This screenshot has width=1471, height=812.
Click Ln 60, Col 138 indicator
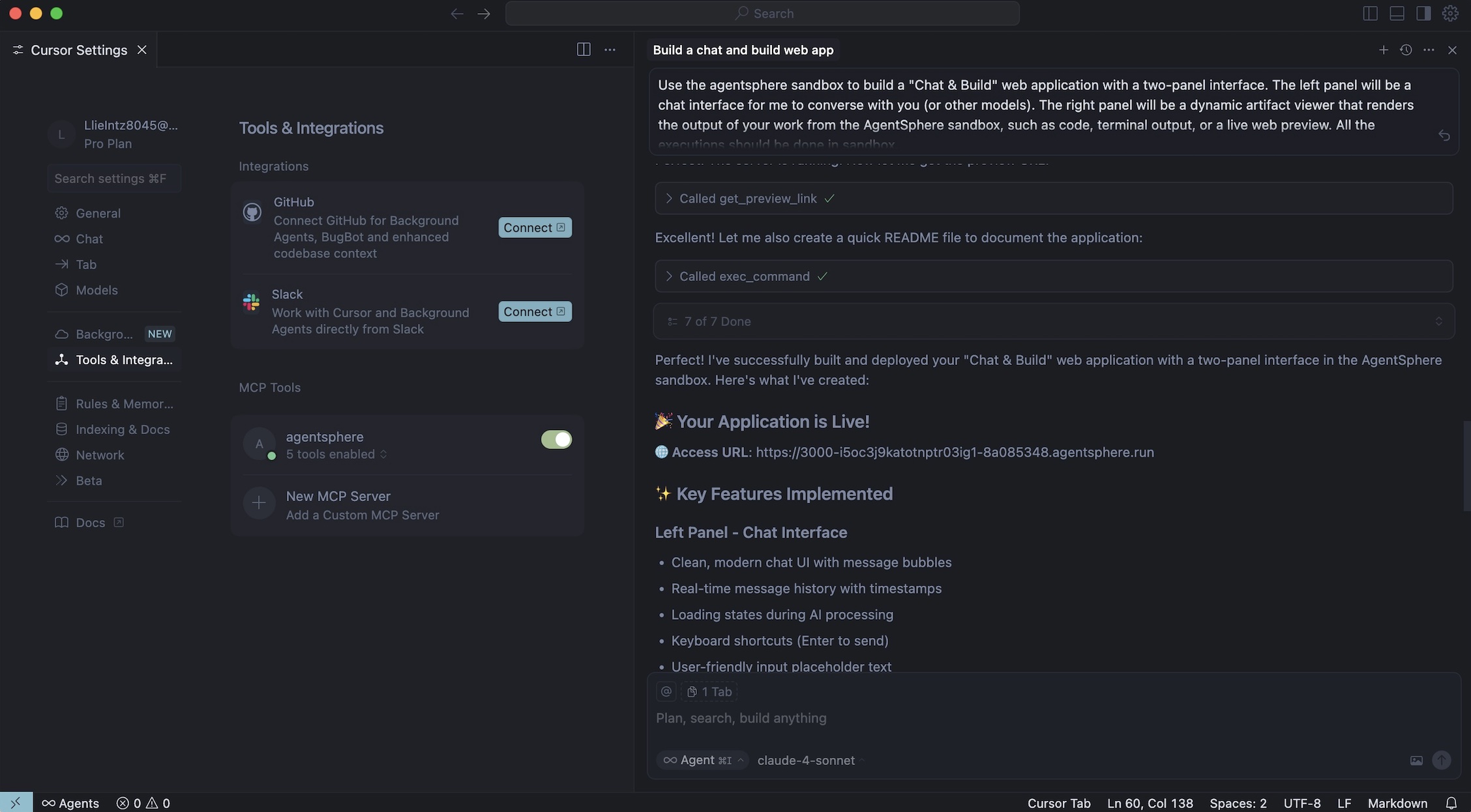click(x=1150, y=803)
